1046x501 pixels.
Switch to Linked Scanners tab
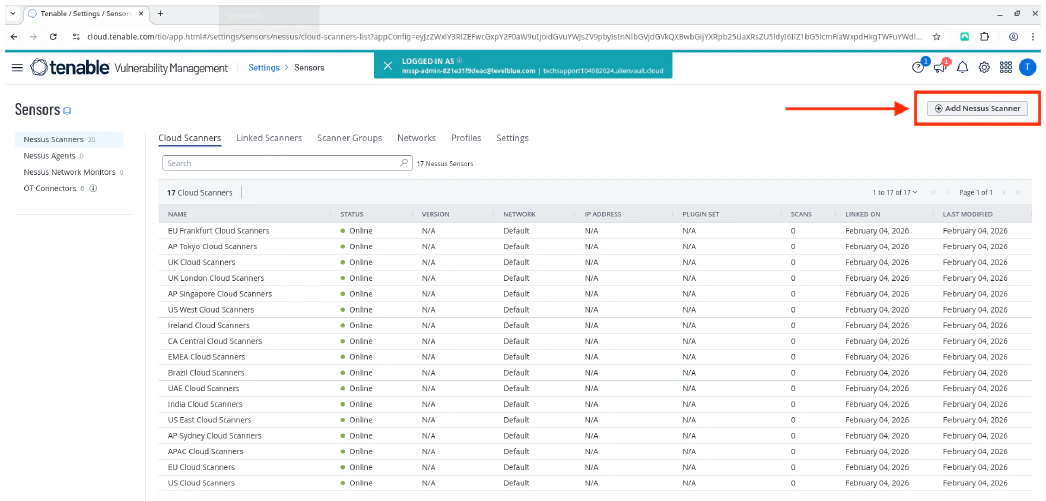tap(269, 137)
